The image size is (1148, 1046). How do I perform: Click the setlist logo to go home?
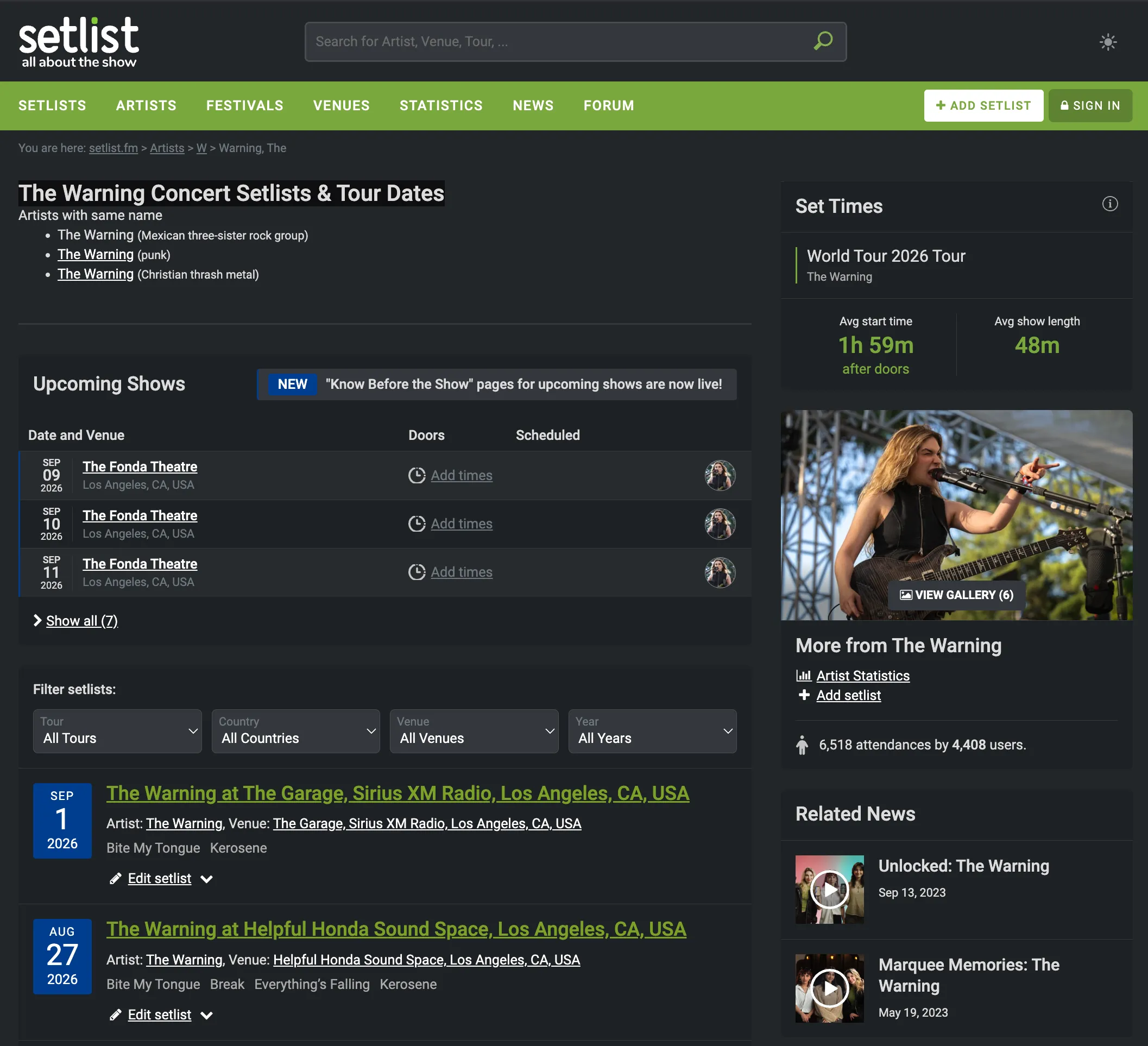pos(79,42)
